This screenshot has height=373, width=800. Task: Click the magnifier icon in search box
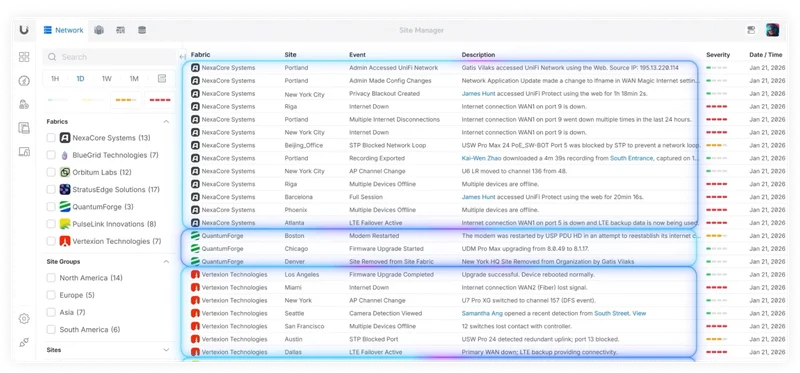pyautogui.click(x=52, y=57)
